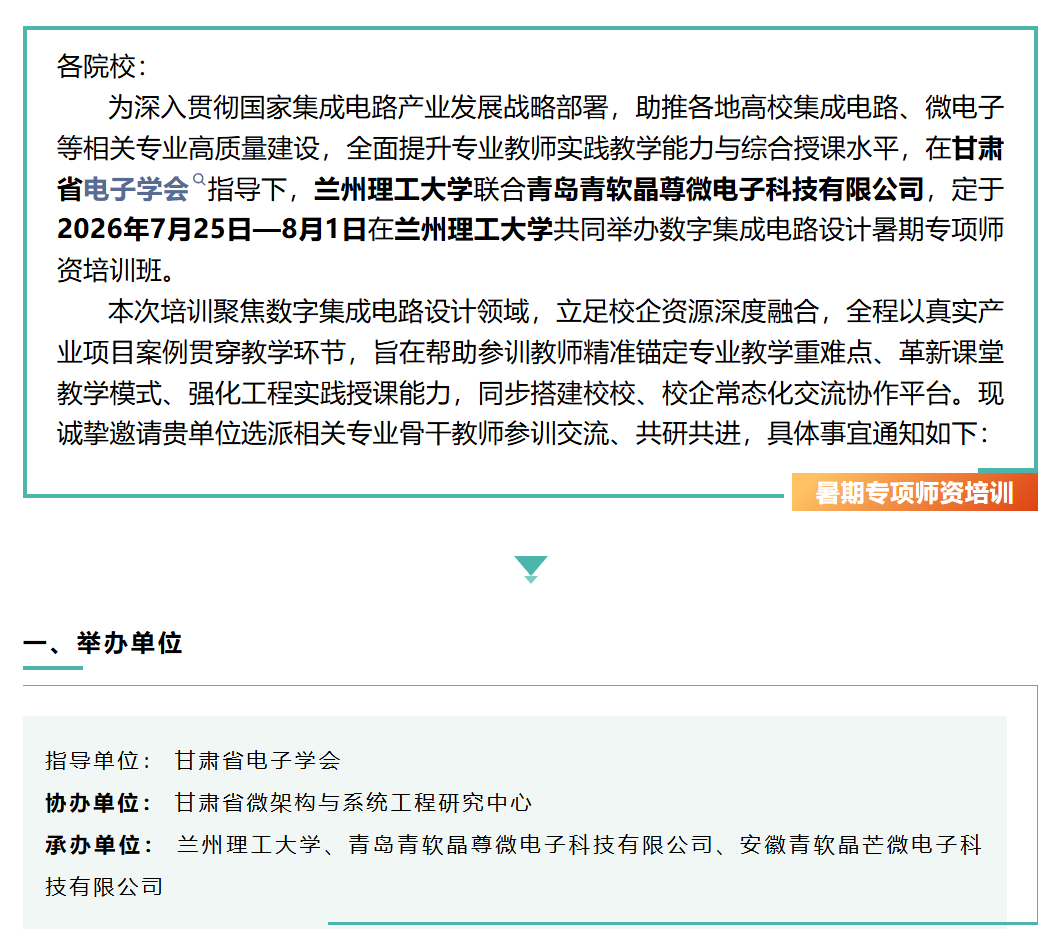Click the bold date 2026年7月25日—8月1日
The width and height of the screenshot is (1057, 948).
[212, 230]
